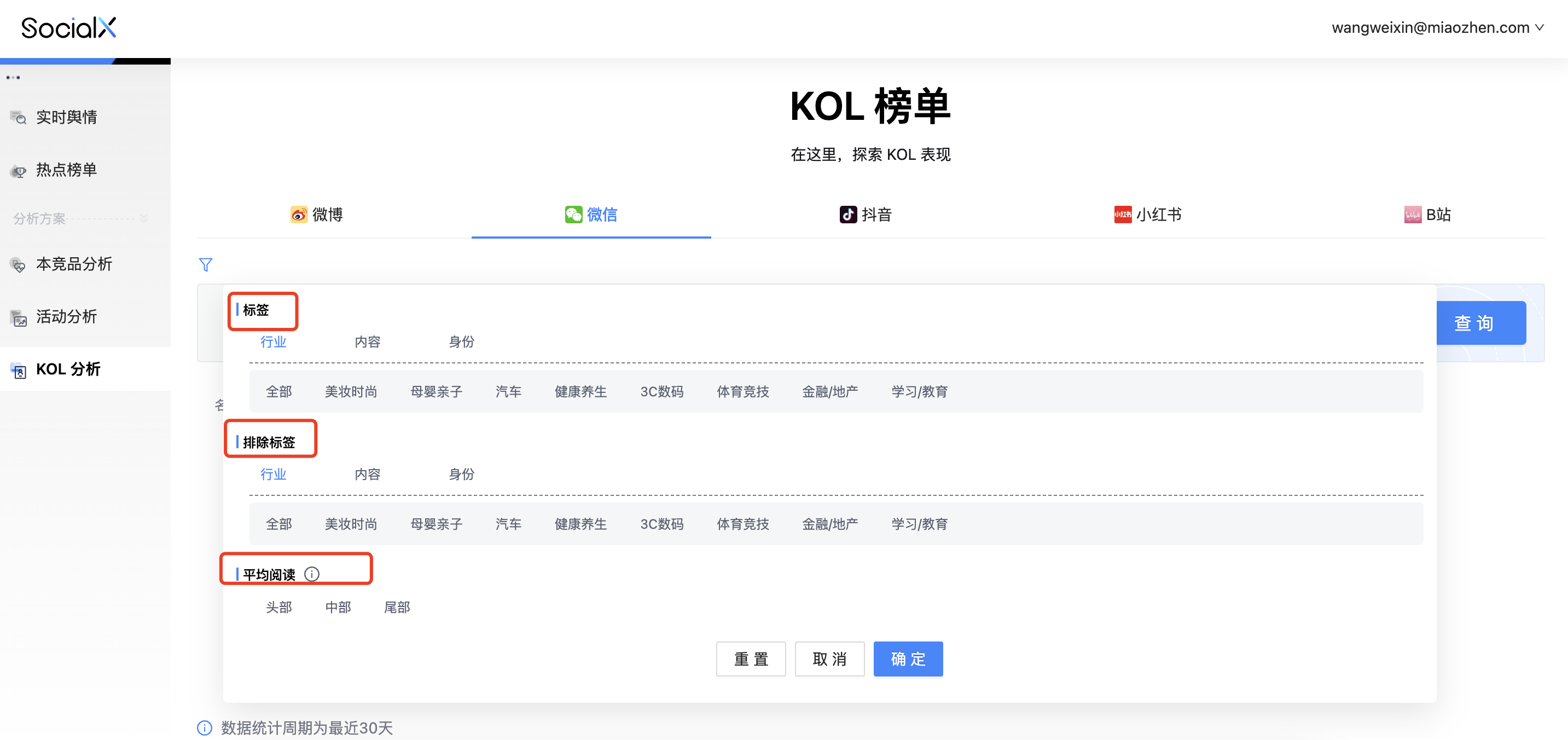Expand the 分析方案 section chevron

click(144, 218)
